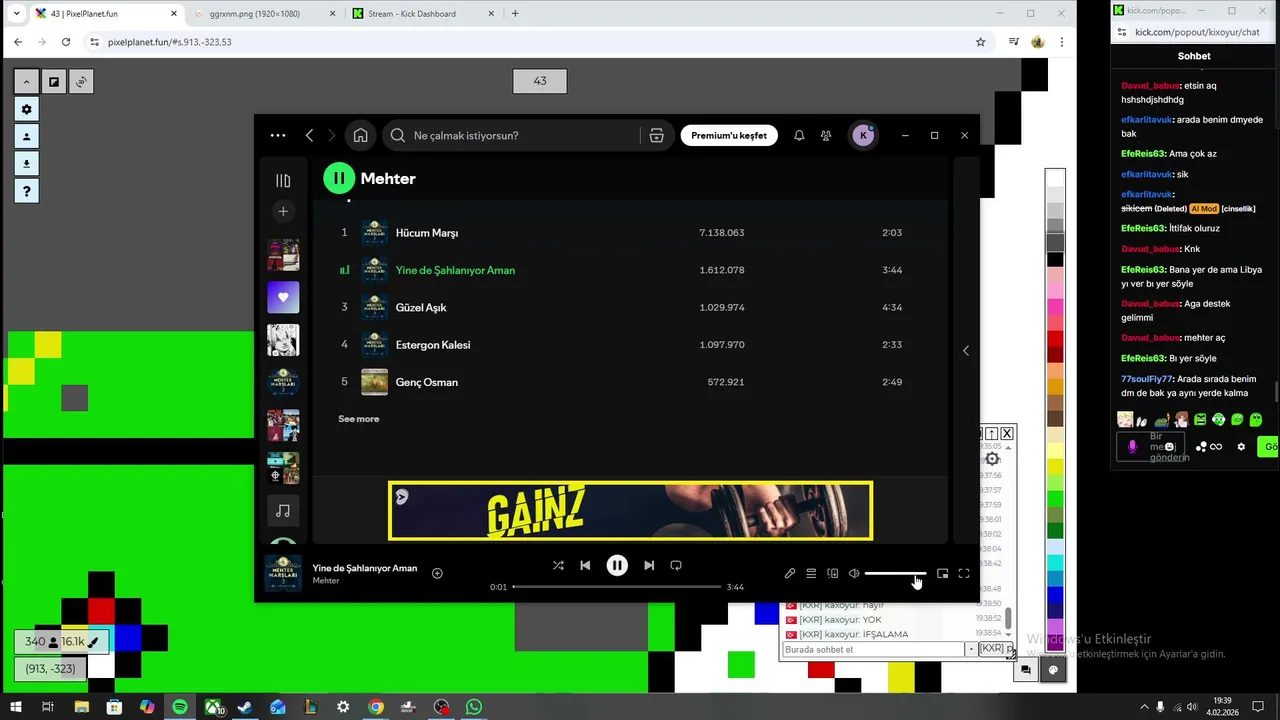Select the red color in PixelPlanet palette
Viewport: 1280px width, 720px height.
click(x=1055, y=337)
